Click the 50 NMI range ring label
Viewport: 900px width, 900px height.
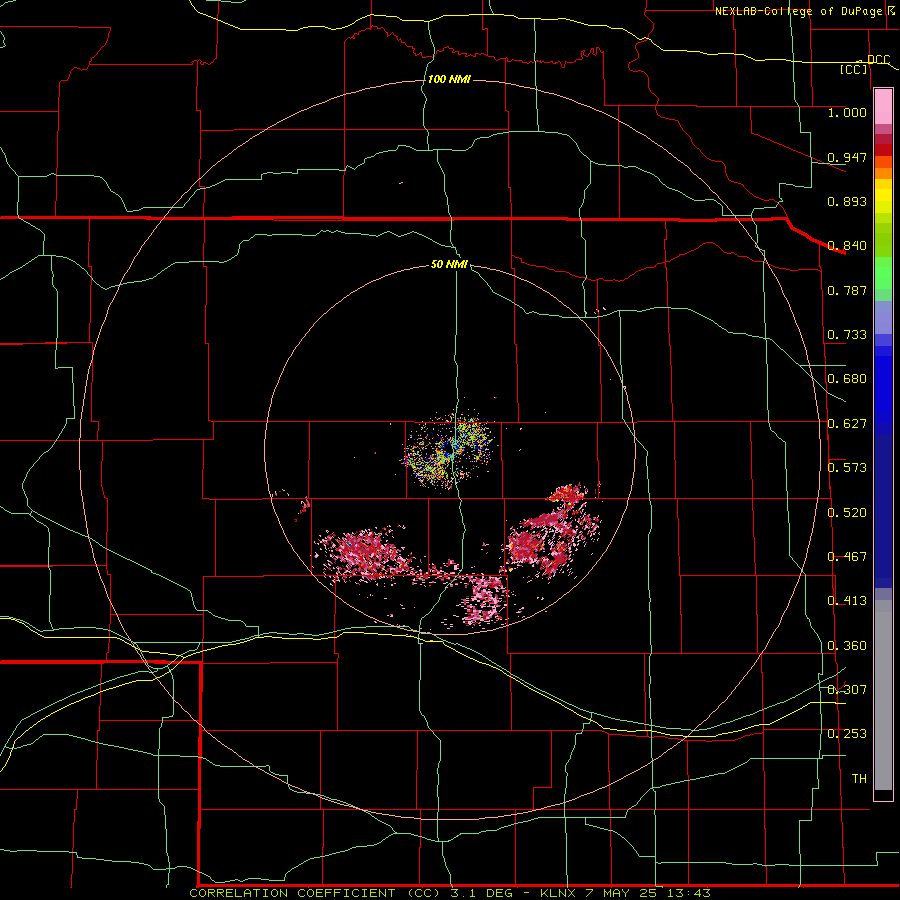[449, 265]
